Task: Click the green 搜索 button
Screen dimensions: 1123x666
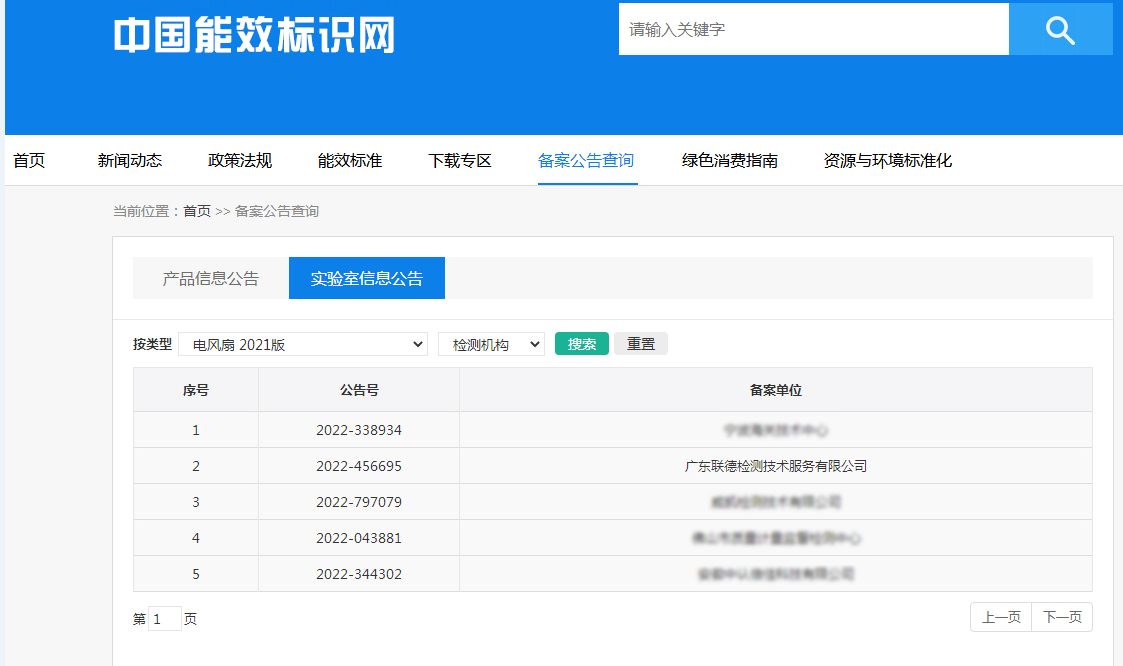Action: coord(581,343)
